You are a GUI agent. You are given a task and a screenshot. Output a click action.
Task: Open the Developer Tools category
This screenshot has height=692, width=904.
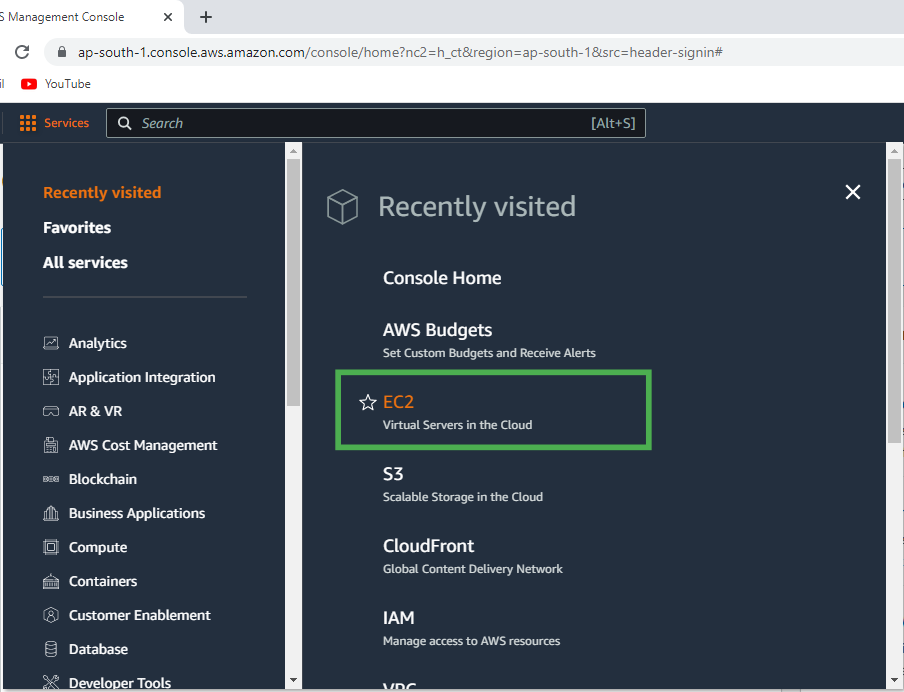click(120, 683)
